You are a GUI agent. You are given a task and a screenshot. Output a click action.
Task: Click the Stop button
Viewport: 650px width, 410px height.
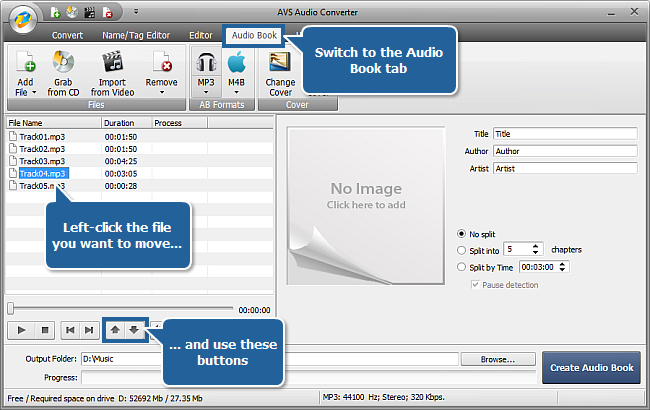[x=45, y=330]
